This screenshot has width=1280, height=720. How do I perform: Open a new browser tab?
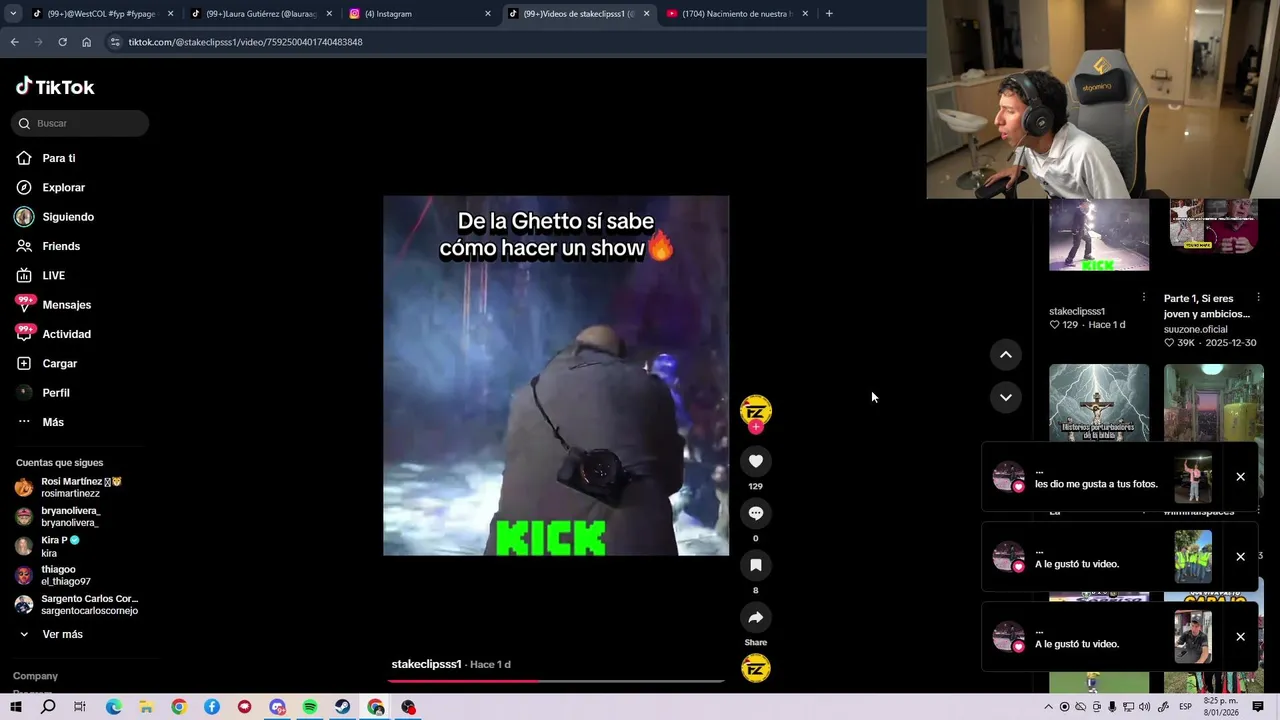[829, 14]
